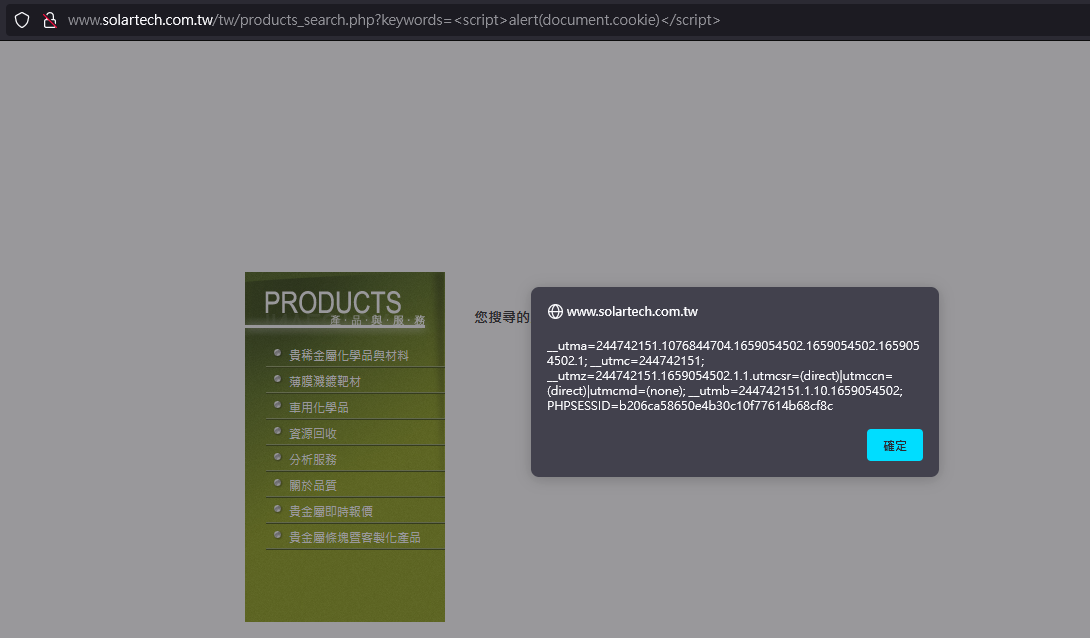Open 貴稀金屬化學品與材料 menu item

coord(349,355)
